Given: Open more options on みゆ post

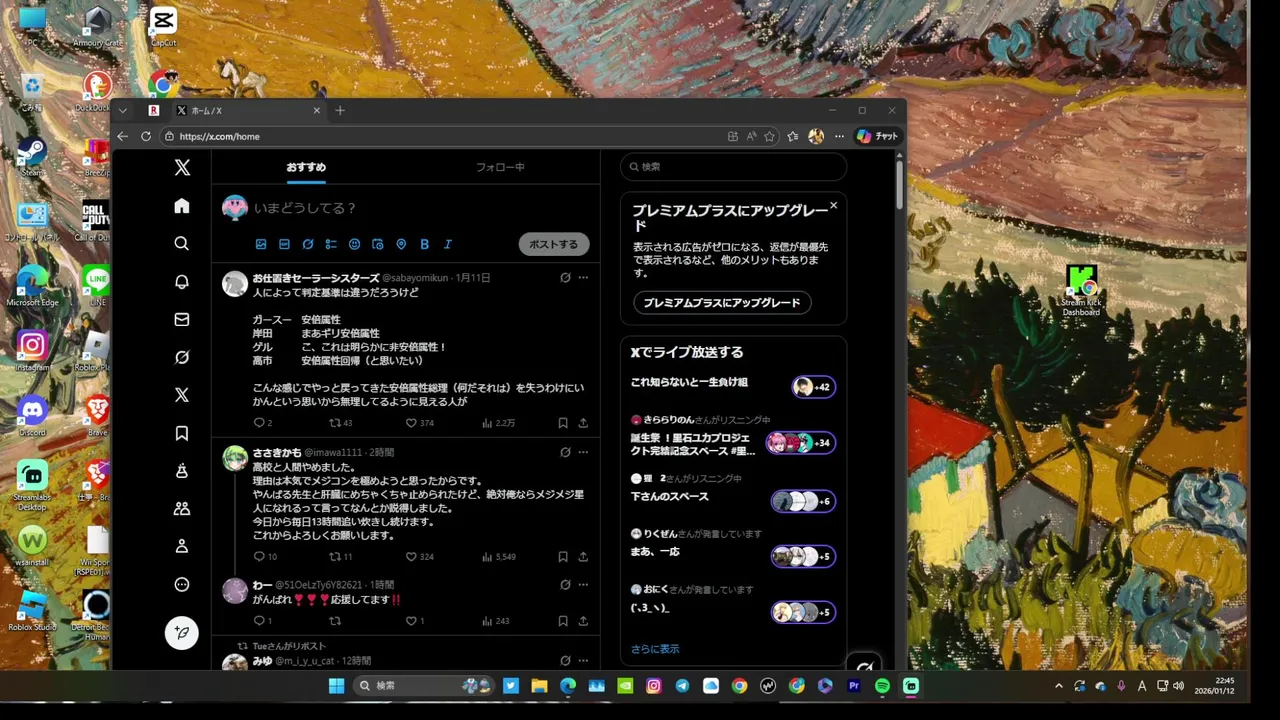Looking at the screenshot, I should pos(583,661).
